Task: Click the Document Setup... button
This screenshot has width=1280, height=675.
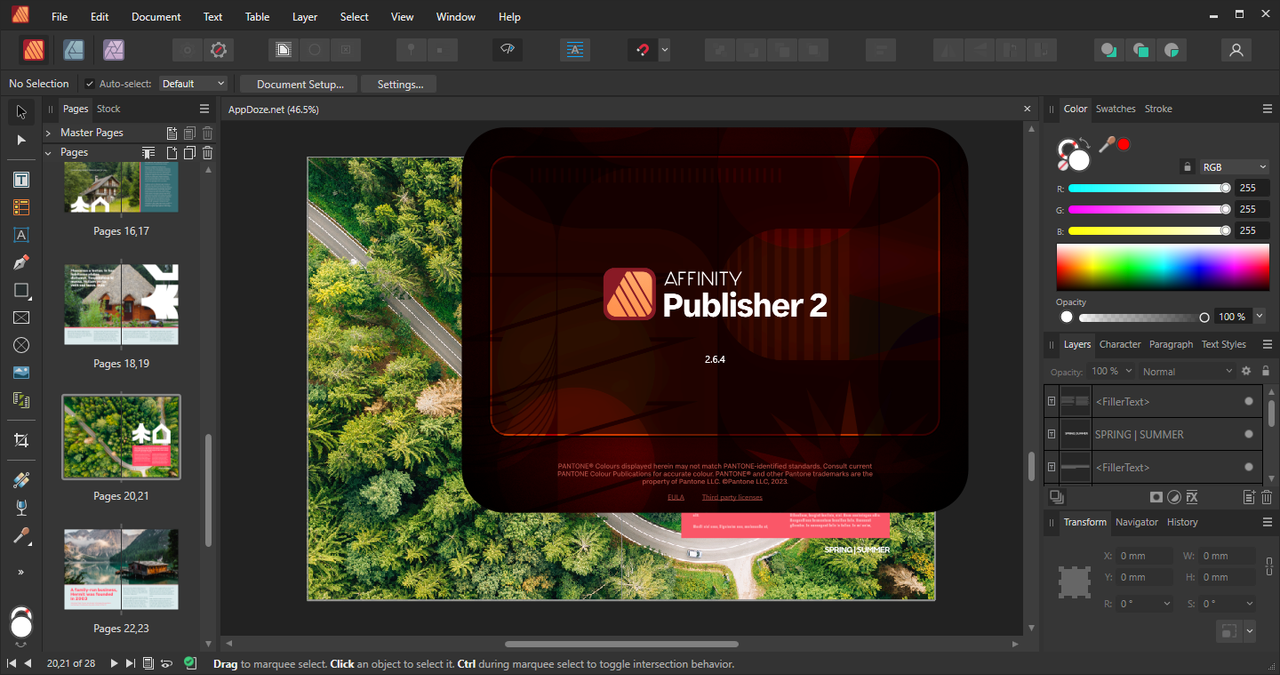Action: (299, 84)
